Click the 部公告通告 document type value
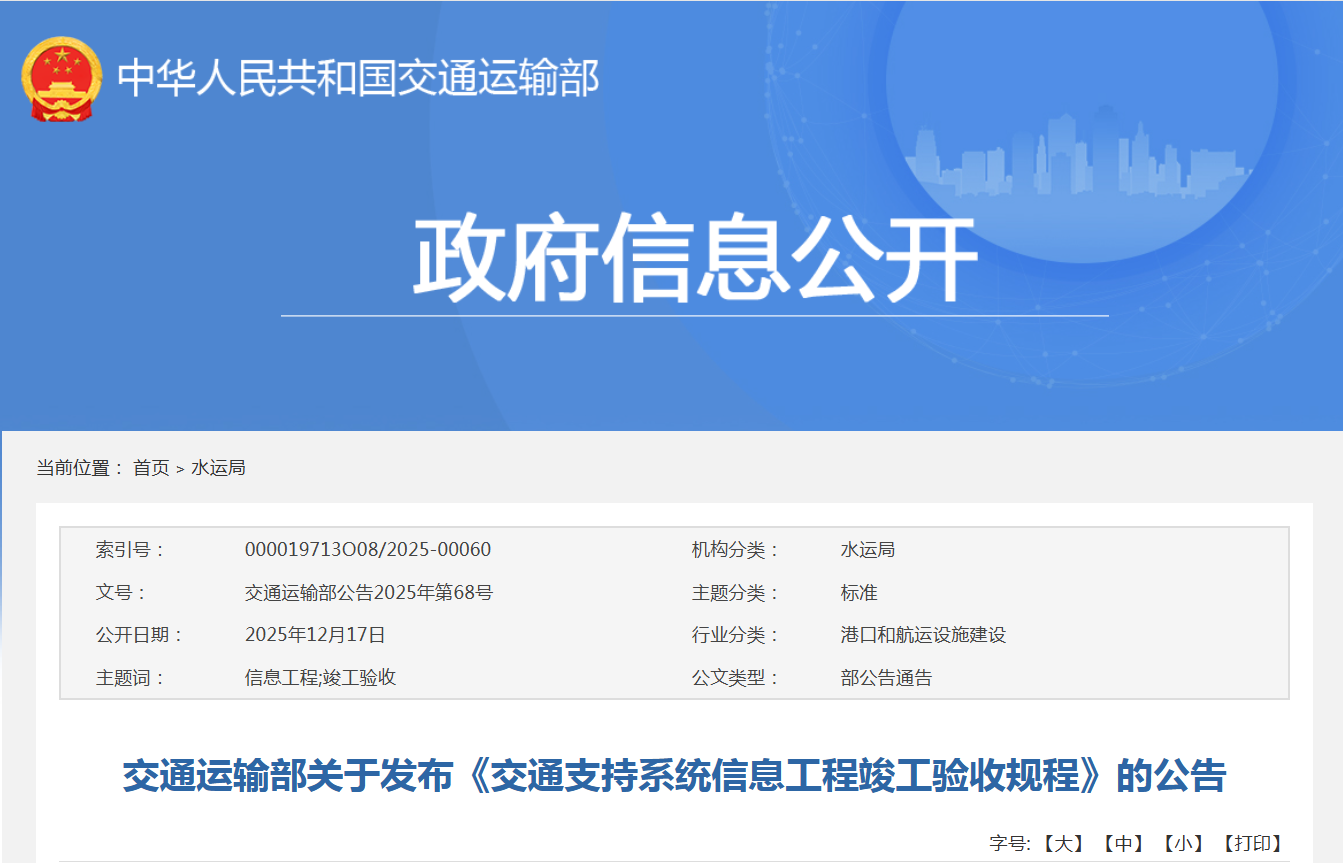The height and width of the screenshot is (863, 1343). (885, 678)
